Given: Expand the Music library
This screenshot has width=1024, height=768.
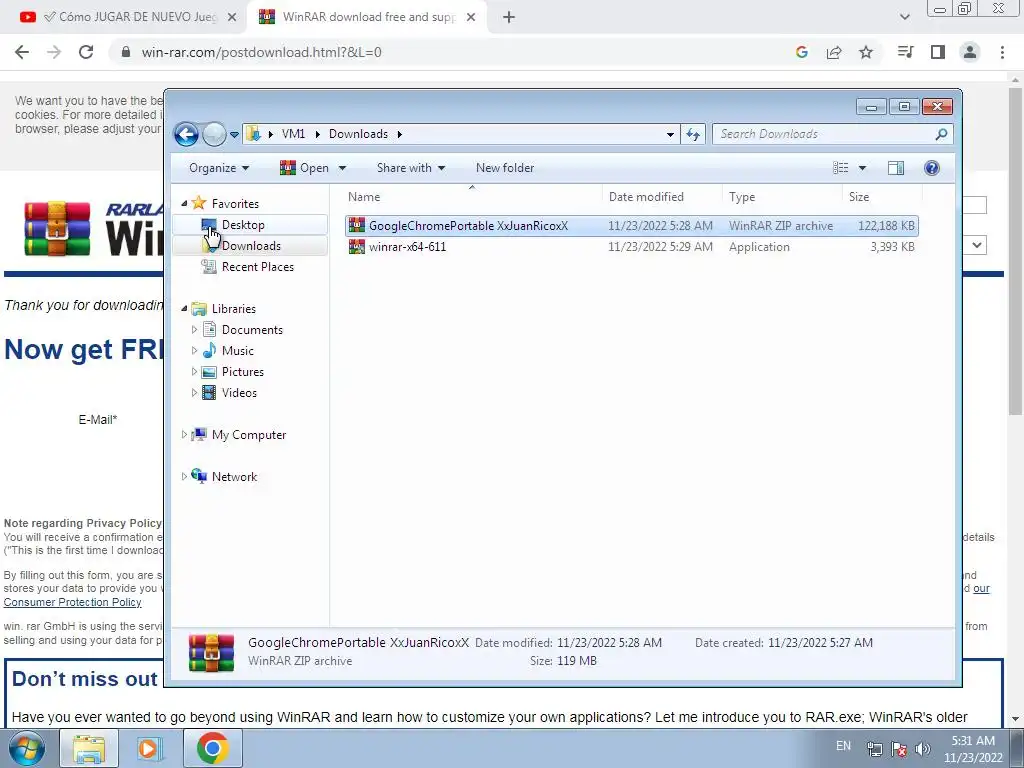Looking at the screenshot, I should coord(194,351).
